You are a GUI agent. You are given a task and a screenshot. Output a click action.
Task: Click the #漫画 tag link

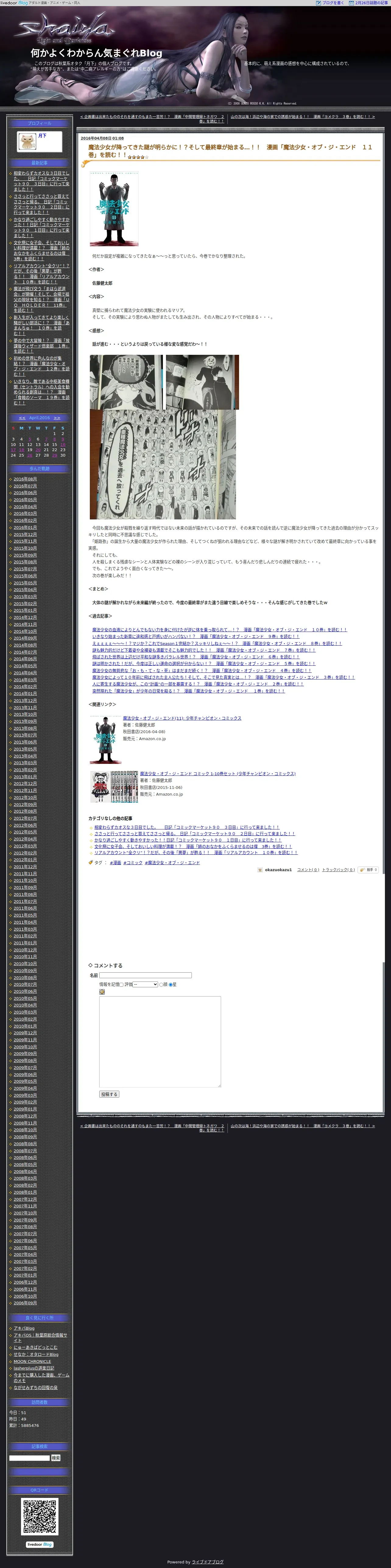pyautogui.click(x=115, y=863)
